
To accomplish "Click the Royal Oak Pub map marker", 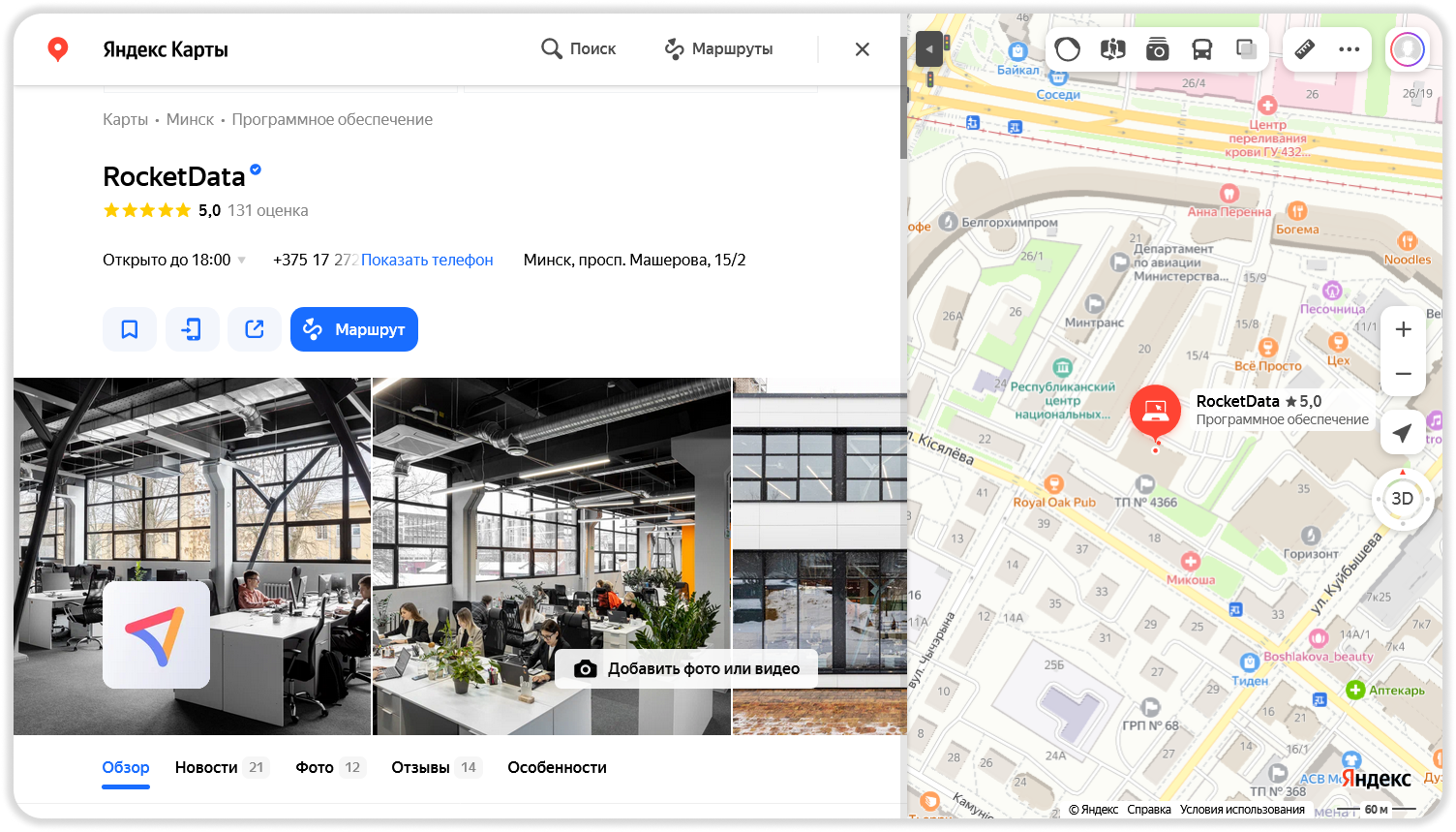I will (1054, 484).
